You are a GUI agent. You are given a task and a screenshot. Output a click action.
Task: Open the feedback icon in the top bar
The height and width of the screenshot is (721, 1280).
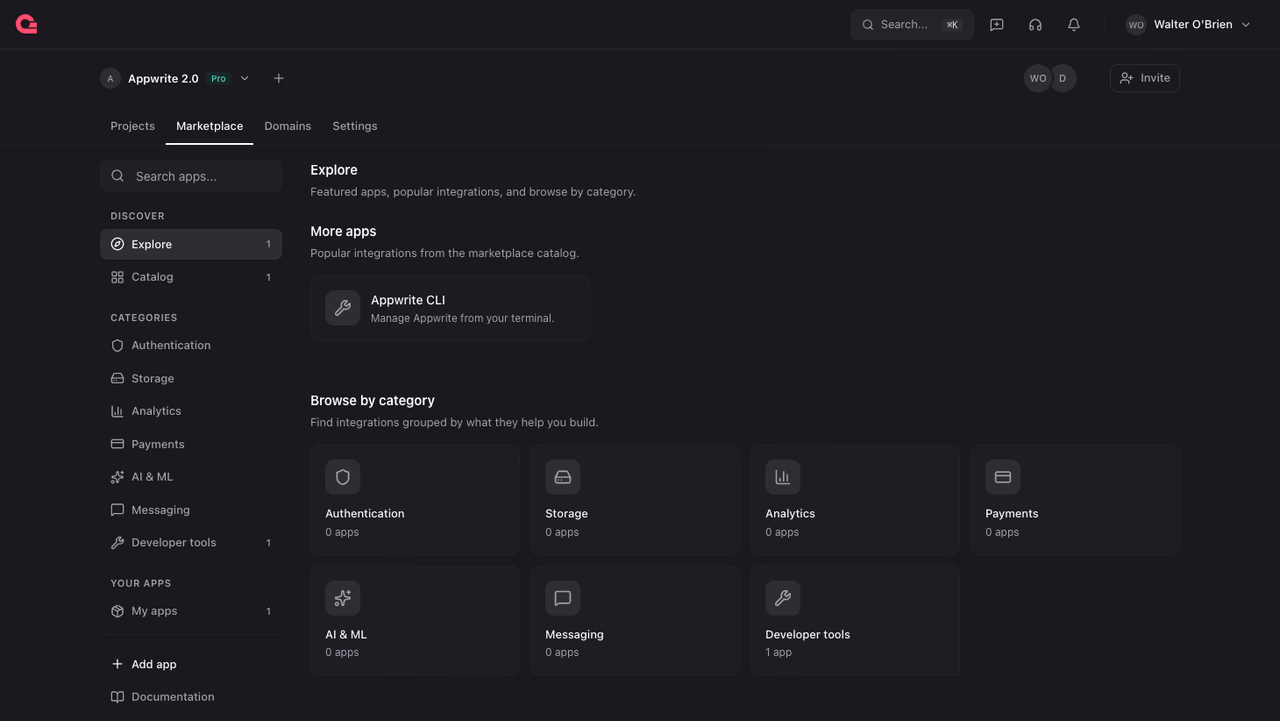[x=997, y=24]
